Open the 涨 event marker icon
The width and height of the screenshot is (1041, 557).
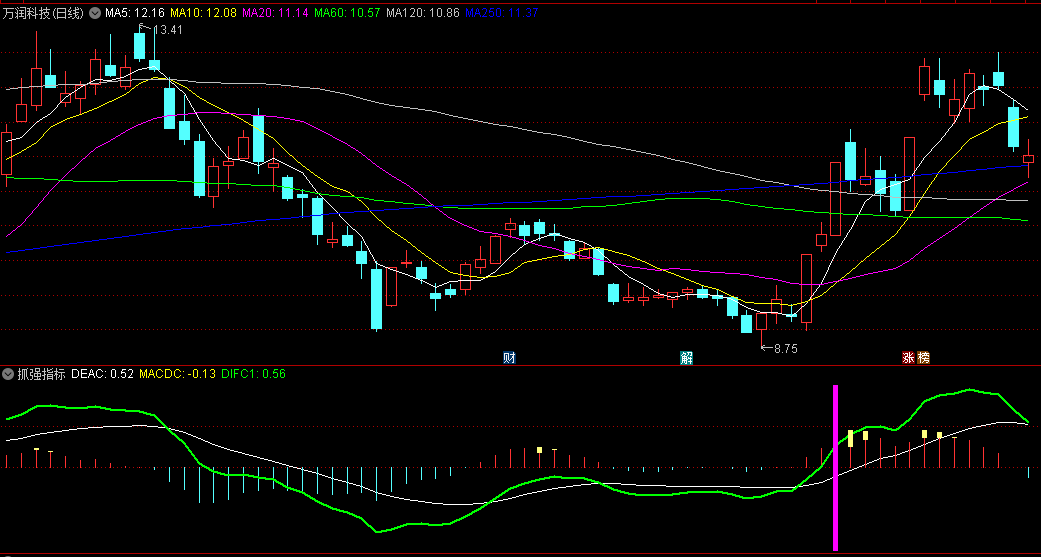coord(908,358)
